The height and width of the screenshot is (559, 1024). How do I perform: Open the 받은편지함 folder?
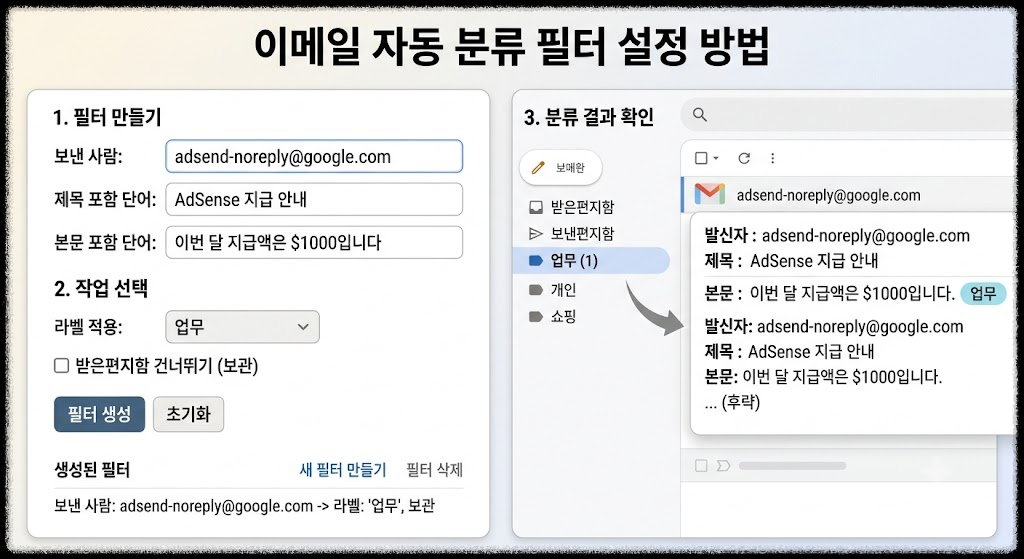(572, 208)
